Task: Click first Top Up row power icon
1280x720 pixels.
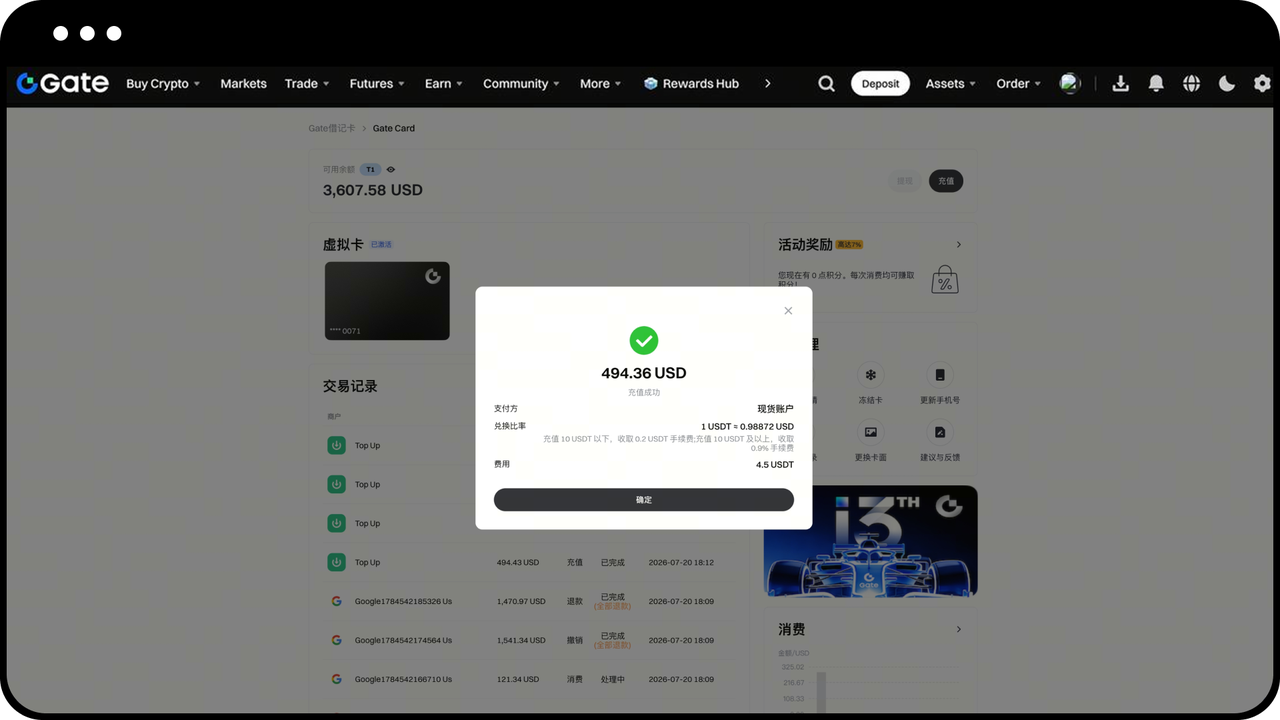Action: coord(337,445)
